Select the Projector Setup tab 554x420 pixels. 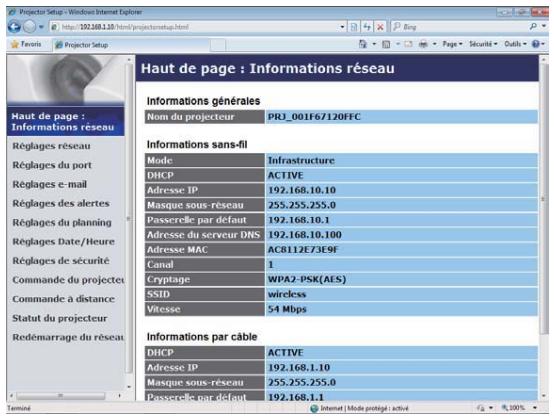[x=131, y=45]
